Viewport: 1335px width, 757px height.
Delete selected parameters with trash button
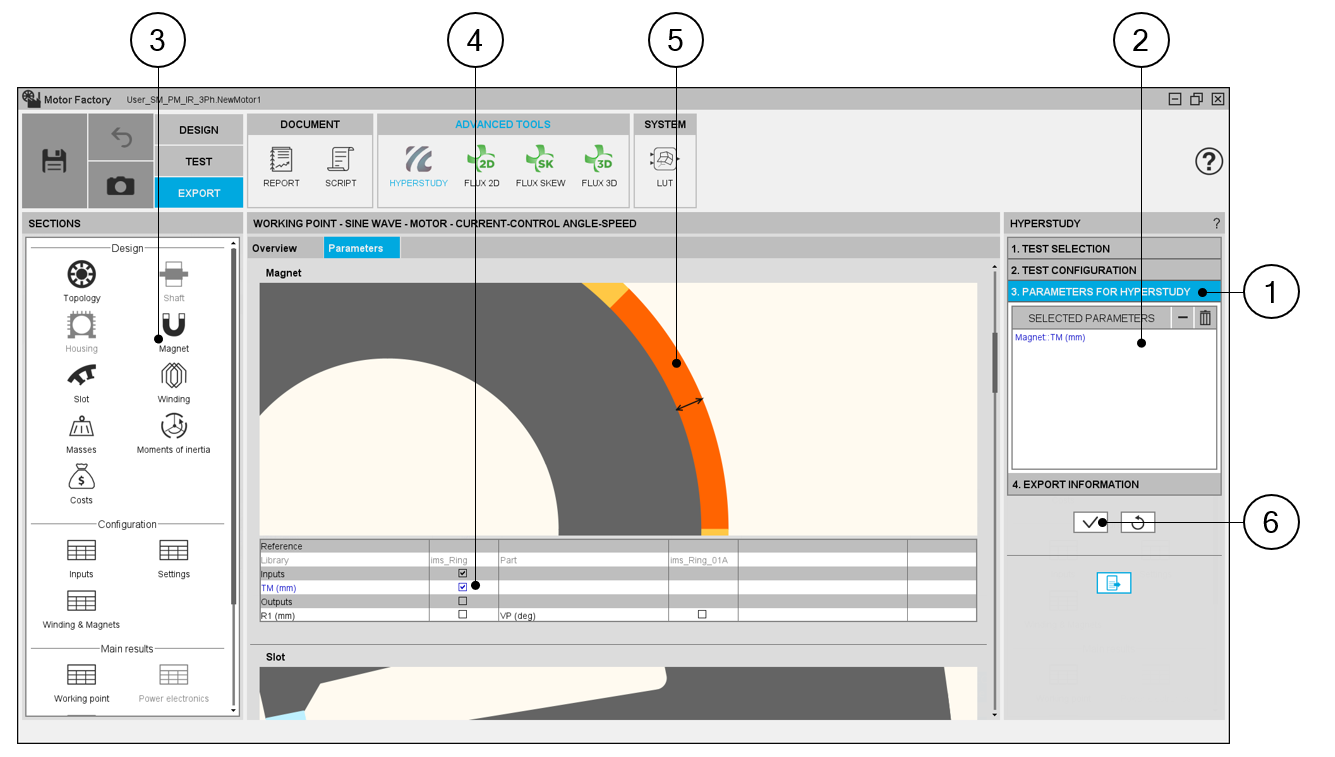[1205, 318]
